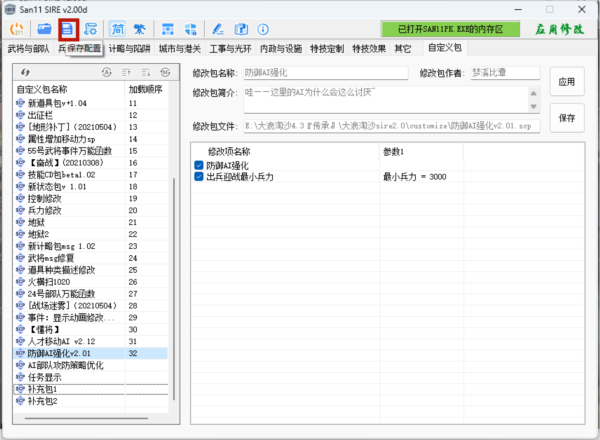Viewport: 600px width, 440px height.
Task: Open the 内政与设施 tab
Action: click(x=281, y=49)
